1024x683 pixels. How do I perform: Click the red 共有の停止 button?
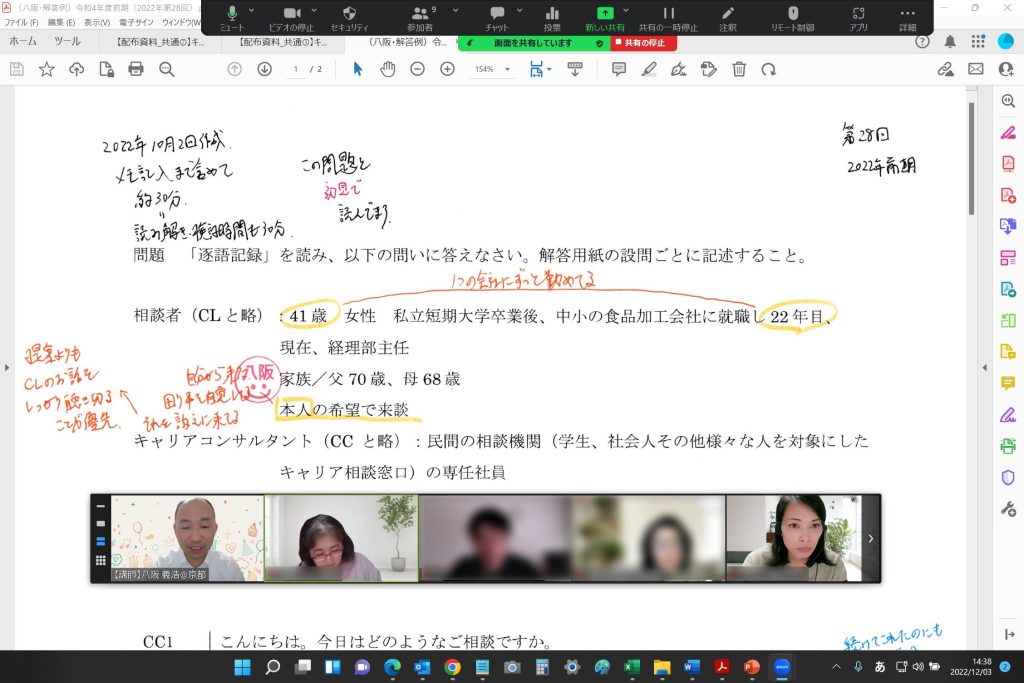pyautogui.click(x=645, y=43)
